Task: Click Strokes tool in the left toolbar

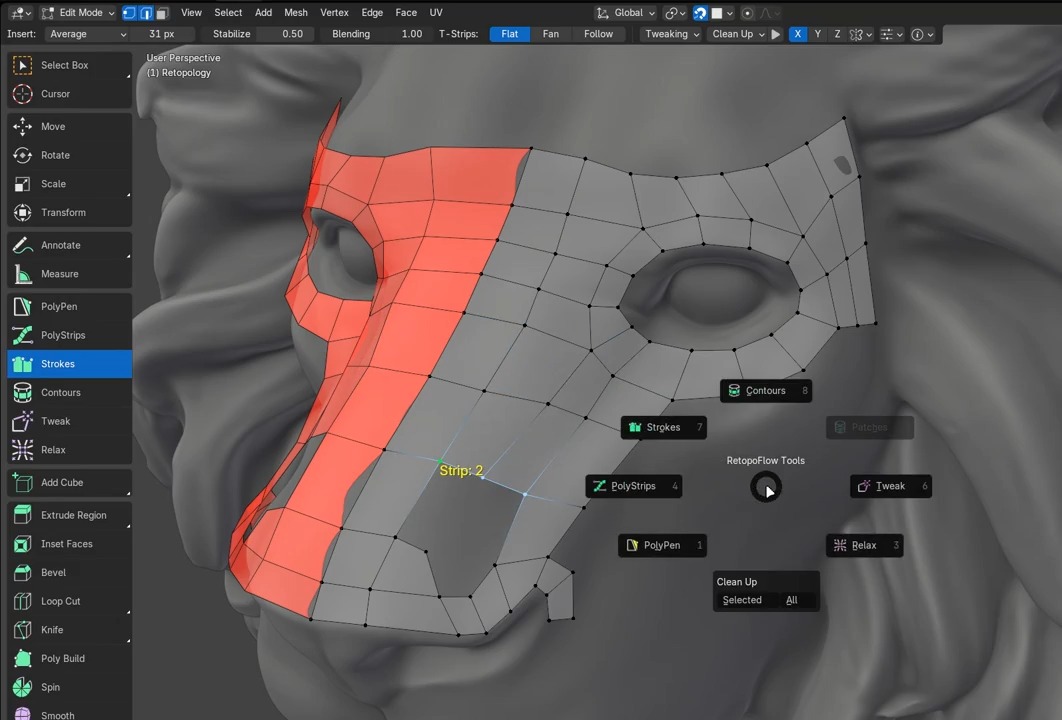Action: [70, 364]
